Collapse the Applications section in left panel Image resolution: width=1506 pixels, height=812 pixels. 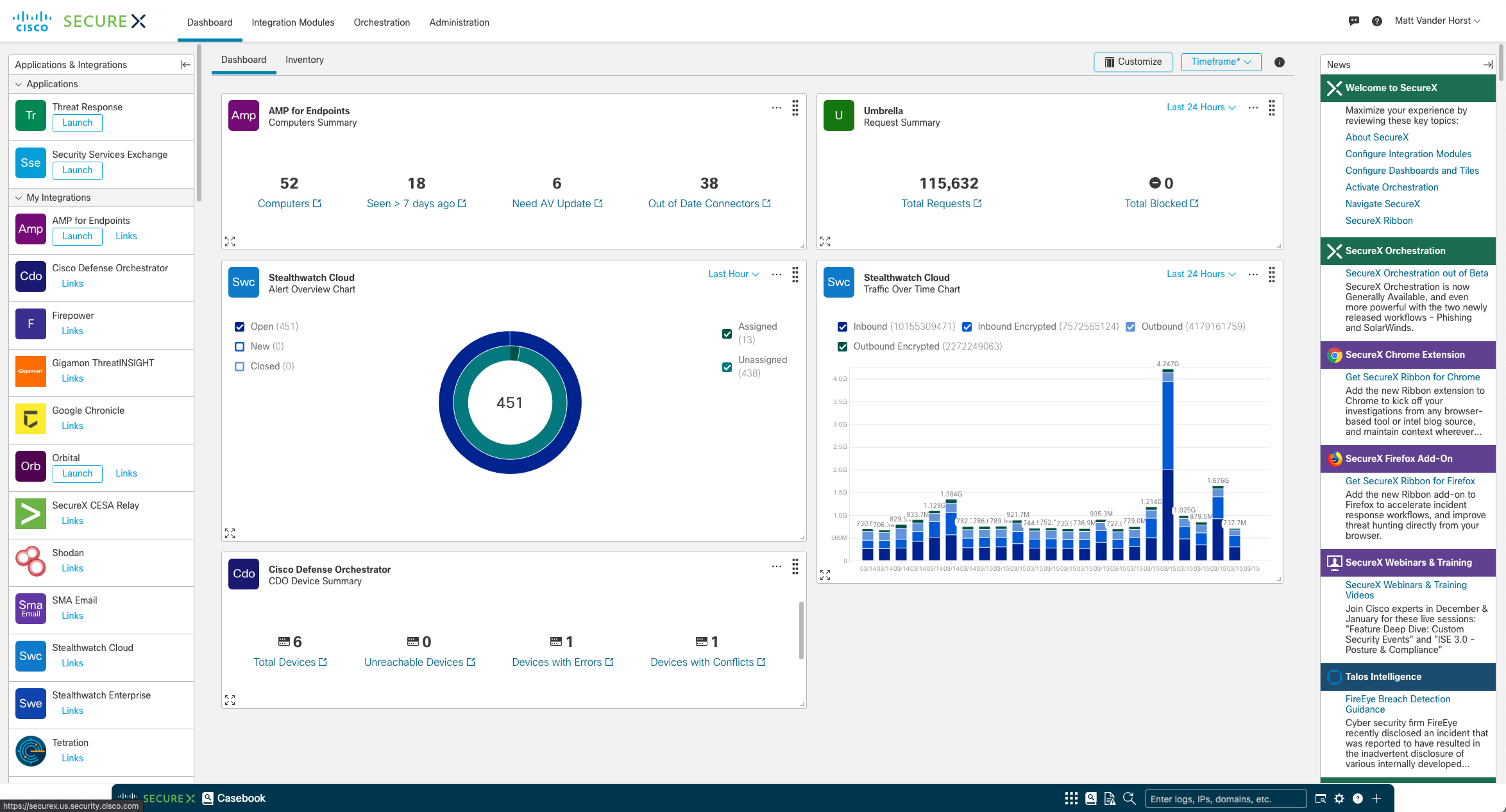(20, 84)
